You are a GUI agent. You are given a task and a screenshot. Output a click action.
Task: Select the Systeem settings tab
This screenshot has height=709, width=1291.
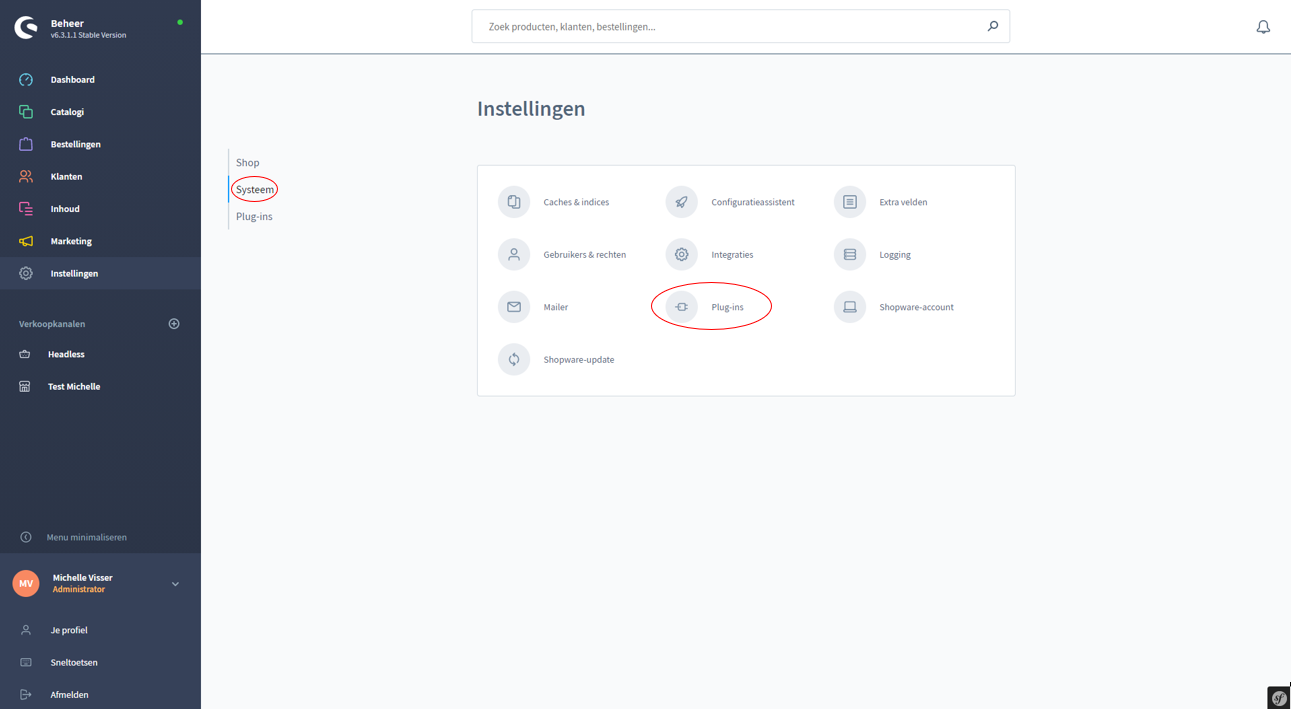tap(255, 189)
